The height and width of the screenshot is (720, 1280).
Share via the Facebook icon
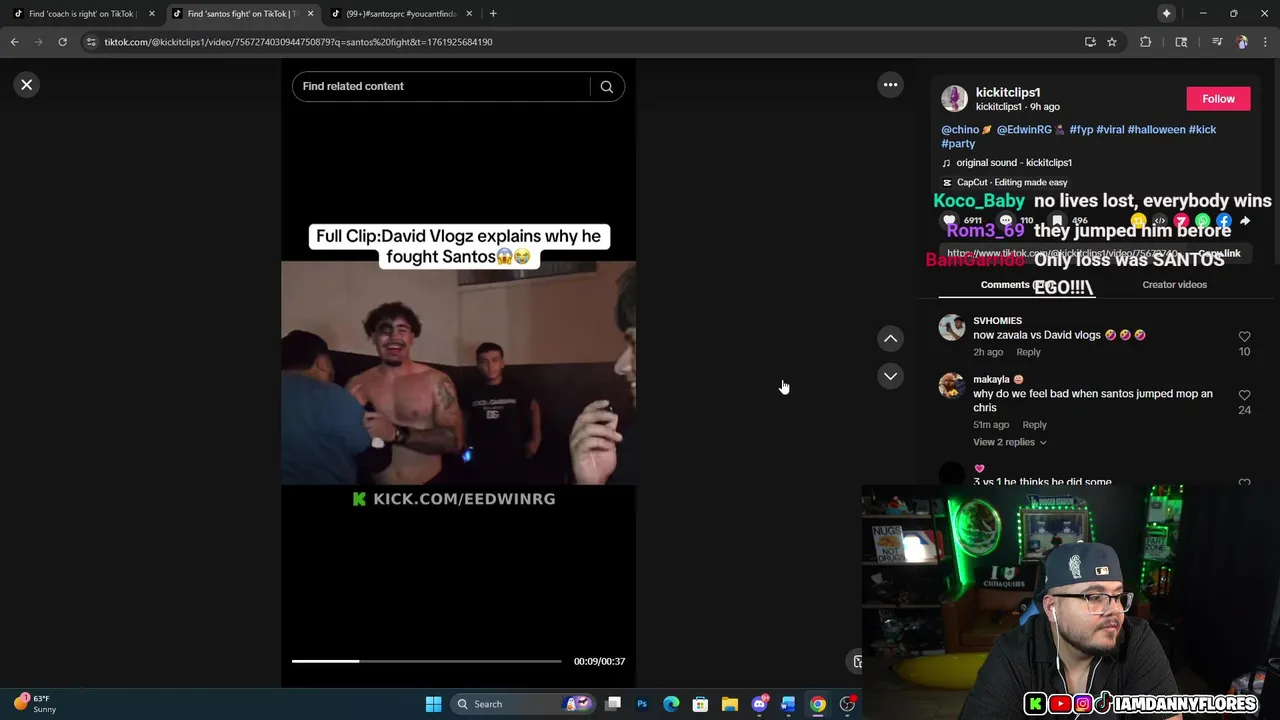tap(1224, 221)
